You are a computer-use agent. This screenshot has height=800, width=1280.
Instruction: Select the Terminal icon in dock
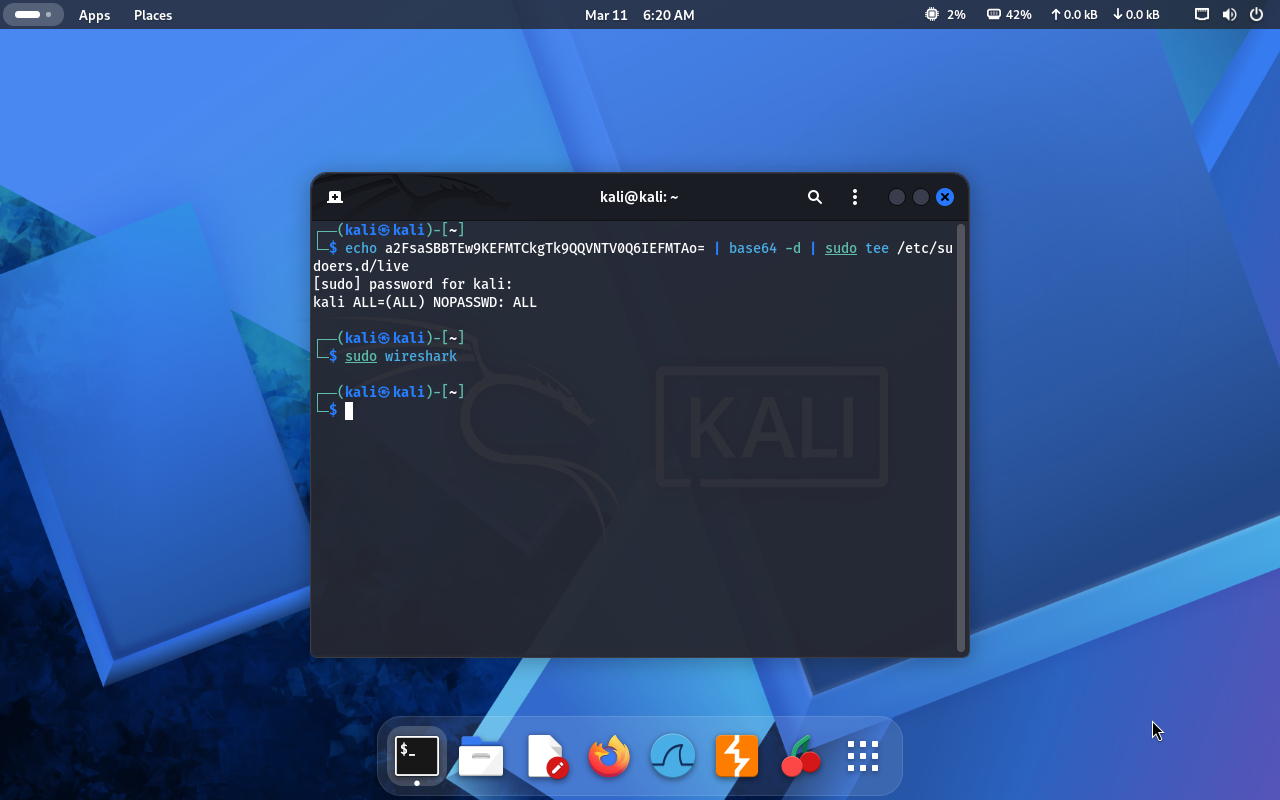click(417, 757)
